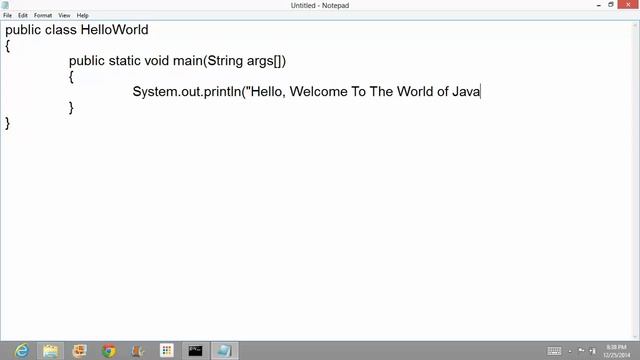Click the Notepad taskbar button

[224, 351]
